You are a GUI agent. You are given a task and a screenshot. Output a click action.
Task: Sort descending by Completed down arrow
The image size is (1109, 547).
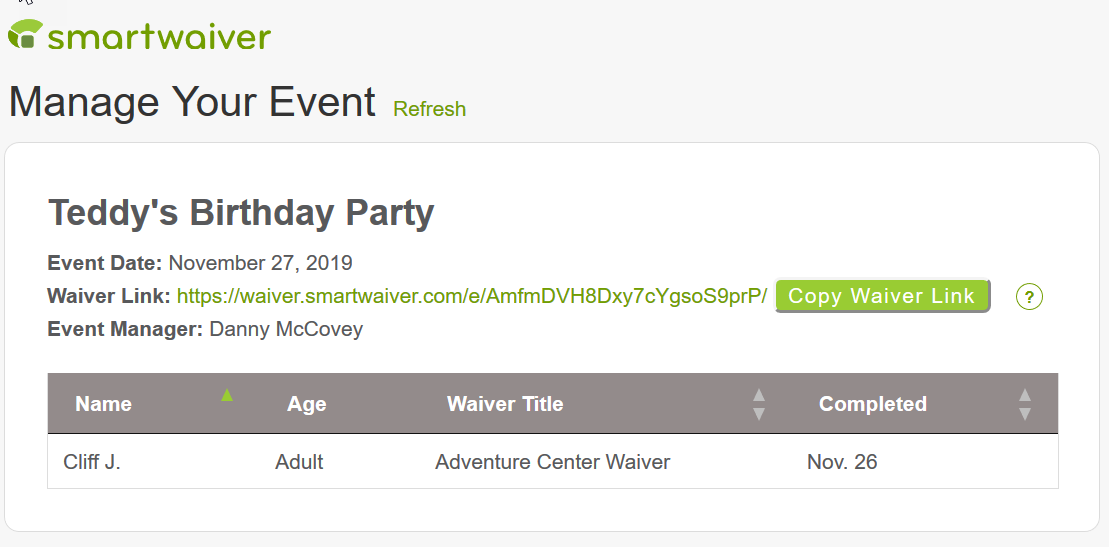point(1025,414)
